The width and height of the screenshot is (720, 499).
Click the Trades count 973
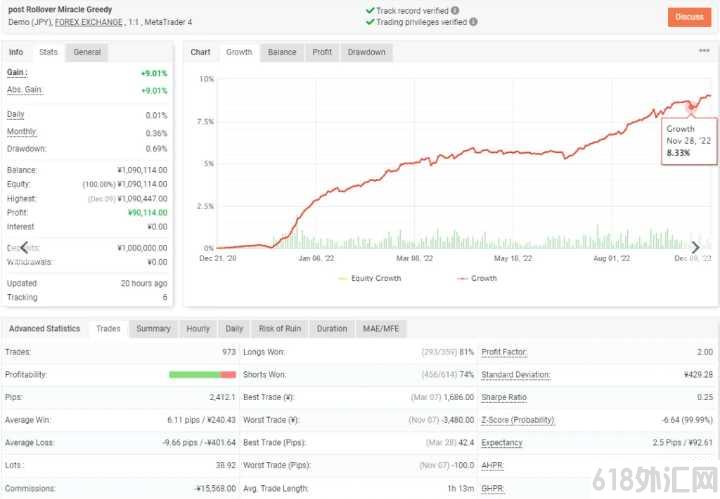click(x=229, y=352)
